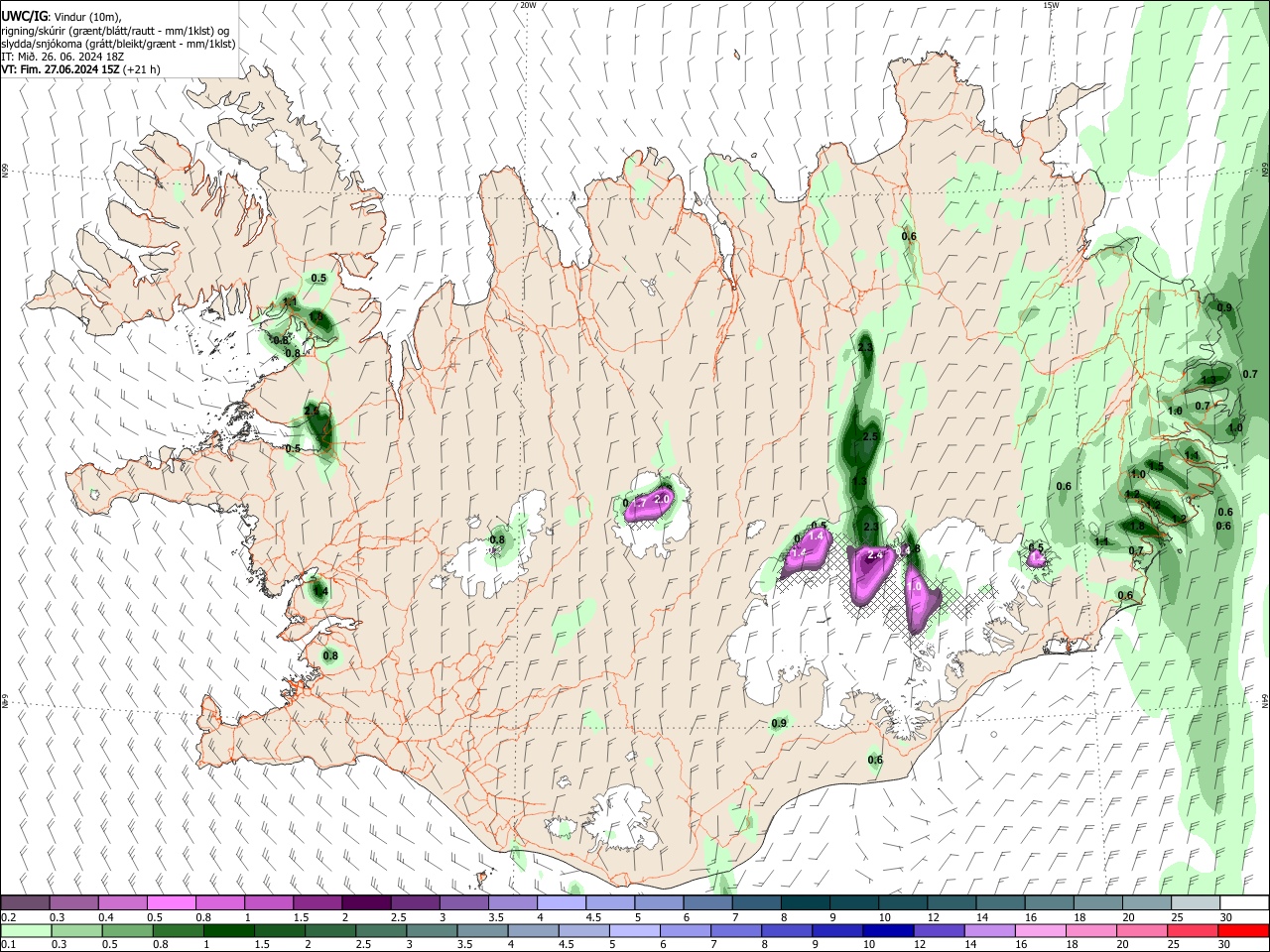This screenshot has width=1270, height=952.
Task: Click the 'rigning/skúrir' legend description line
Action: point(117,30)
